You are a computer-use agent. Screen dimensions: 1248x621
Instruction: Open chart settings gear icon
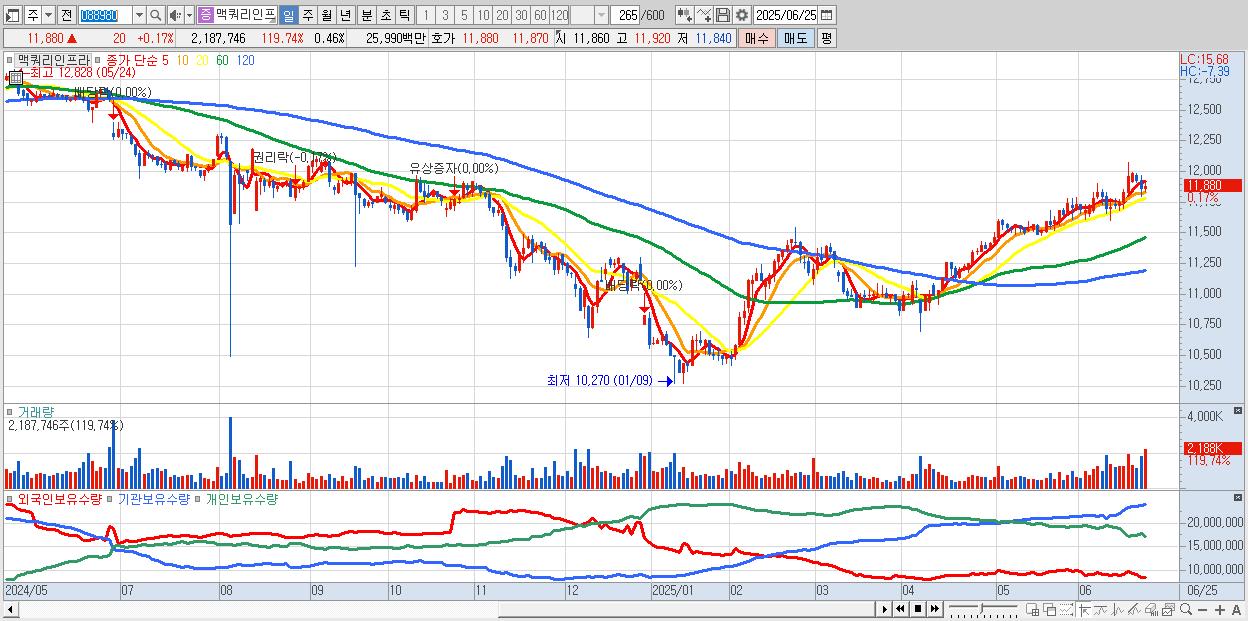742,15
